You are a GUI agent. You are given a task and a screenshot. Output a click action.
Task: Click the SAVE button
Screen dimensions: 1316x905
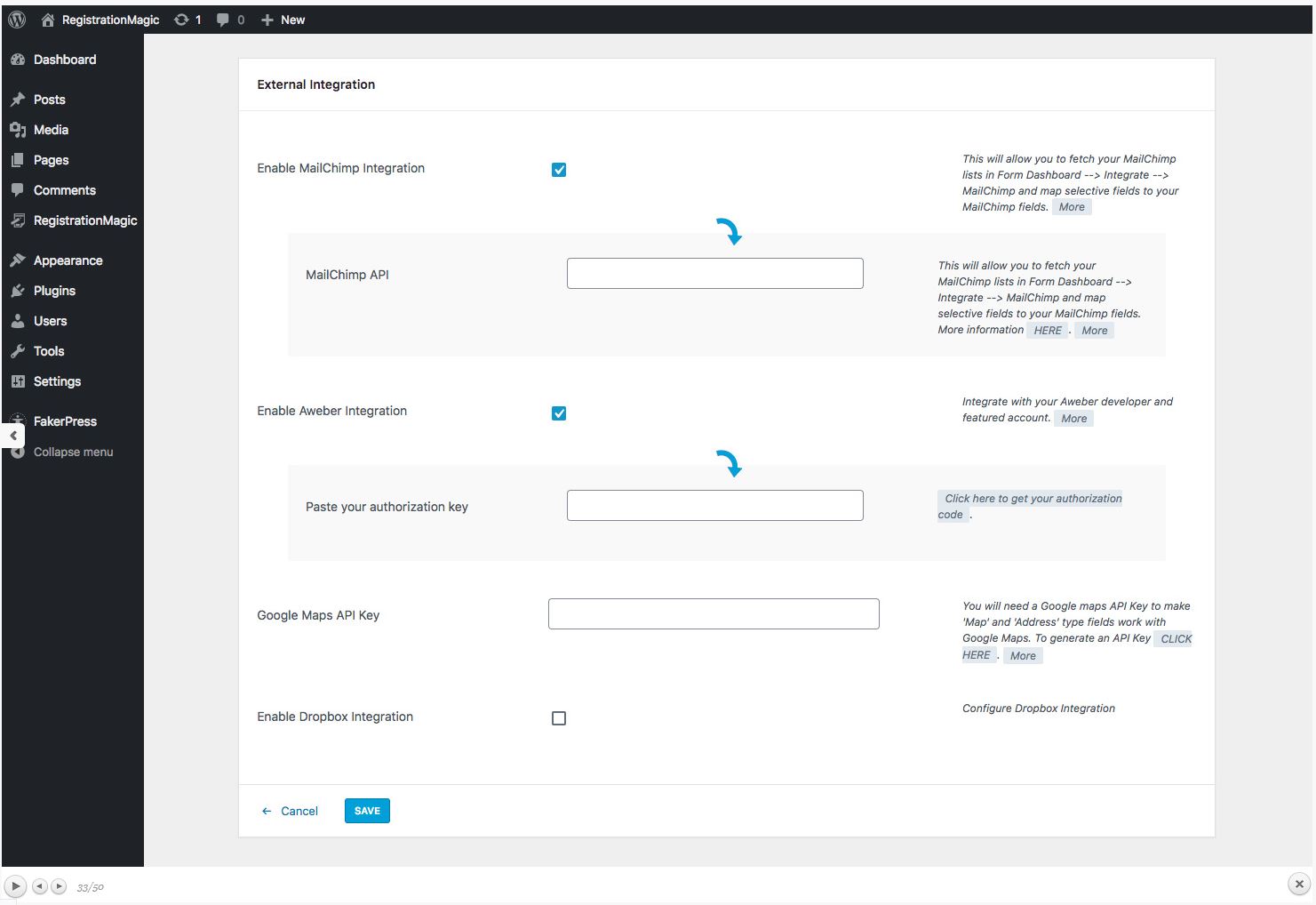coord(367,811)
